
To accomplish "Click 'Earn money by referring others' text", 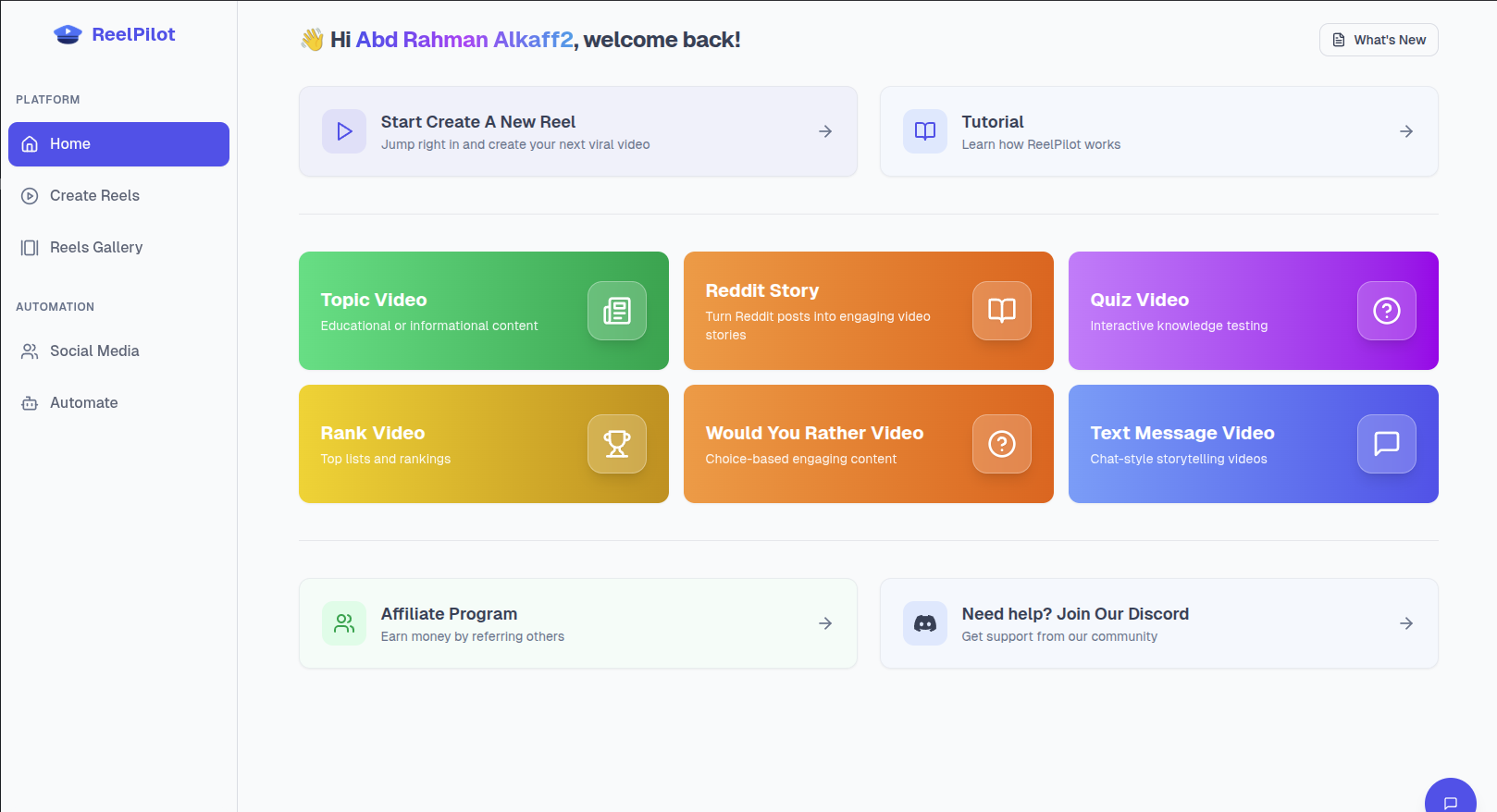I will coord(473,636).
